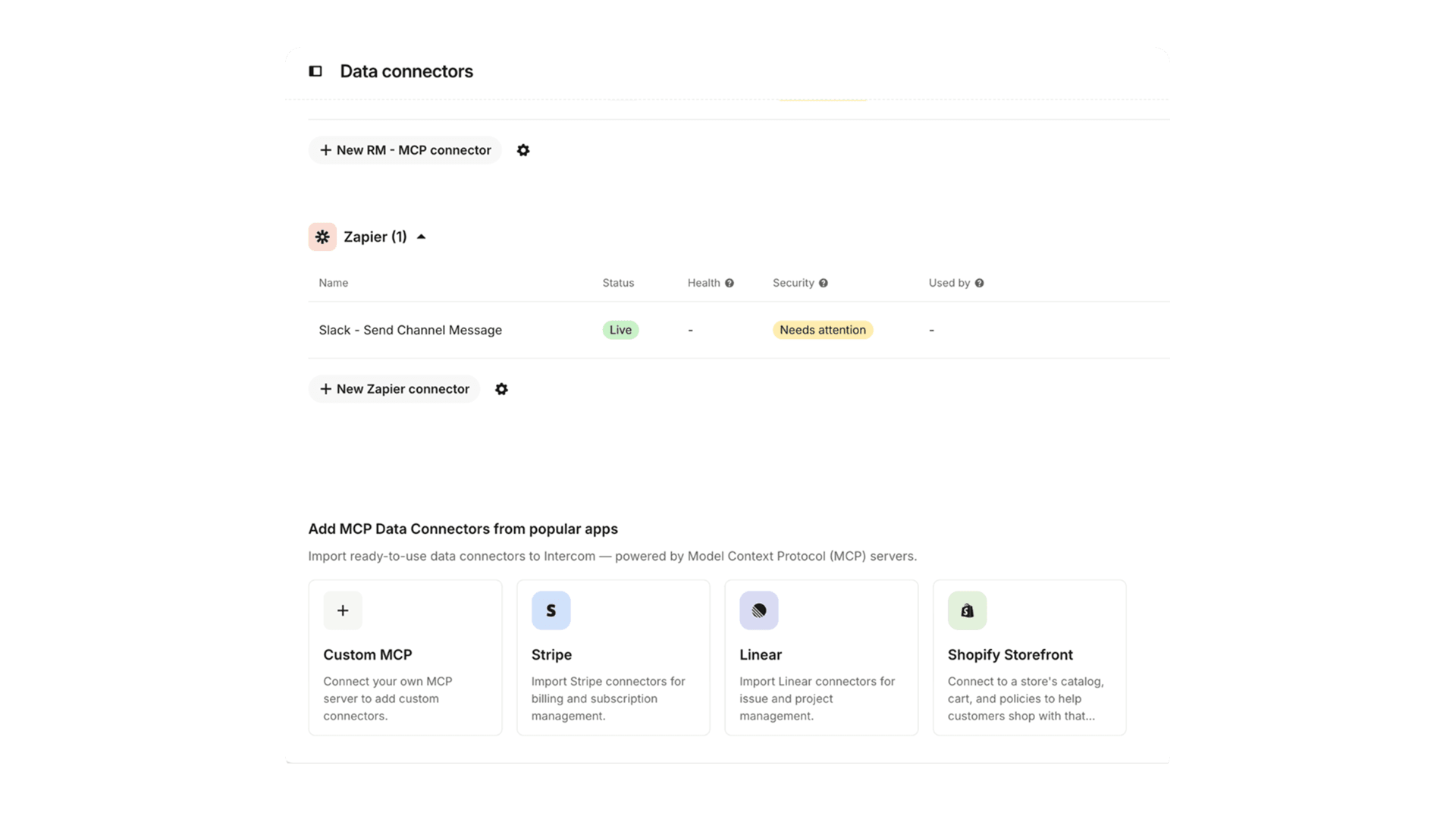This screenshot has width=1456, height=819.
Task: Click the Custom MCP plus icon
Action: 343,610
